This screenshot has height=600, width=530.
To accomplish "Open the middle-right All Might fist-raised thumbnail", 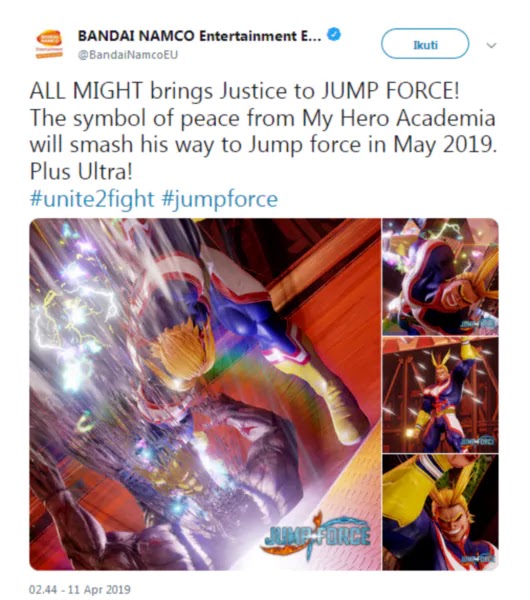I will [x=440, y=395].
